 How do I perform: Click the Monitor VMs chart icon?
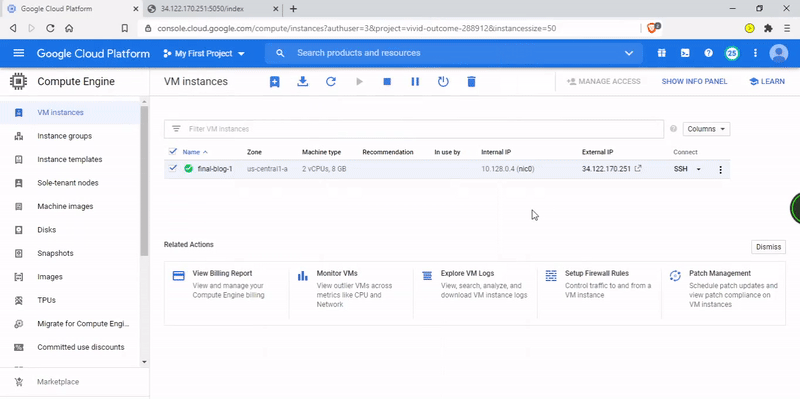pyautogui.click(x=303, y=276)
